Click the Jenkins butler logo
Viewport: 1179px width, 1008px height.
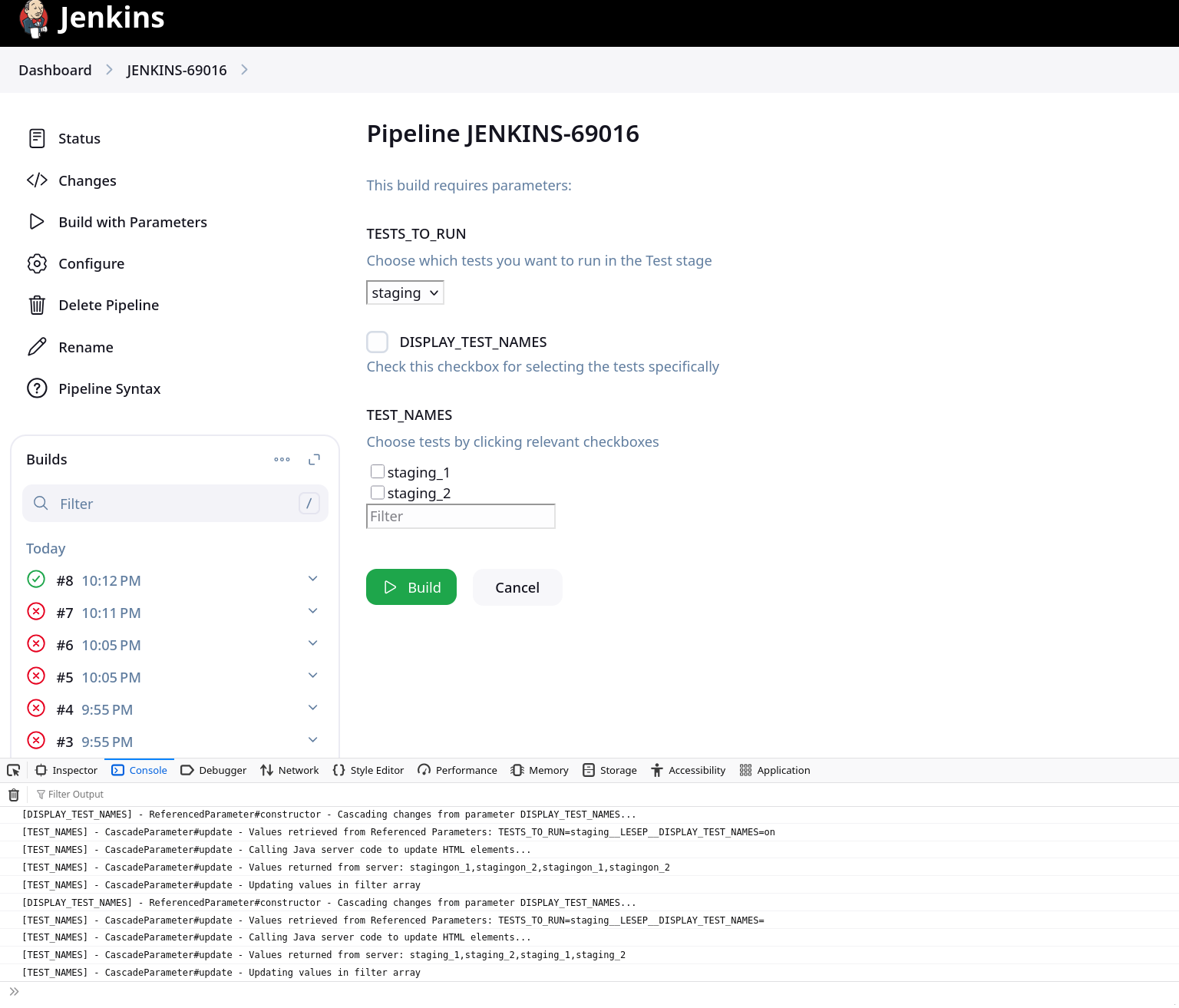pos(34,18)
